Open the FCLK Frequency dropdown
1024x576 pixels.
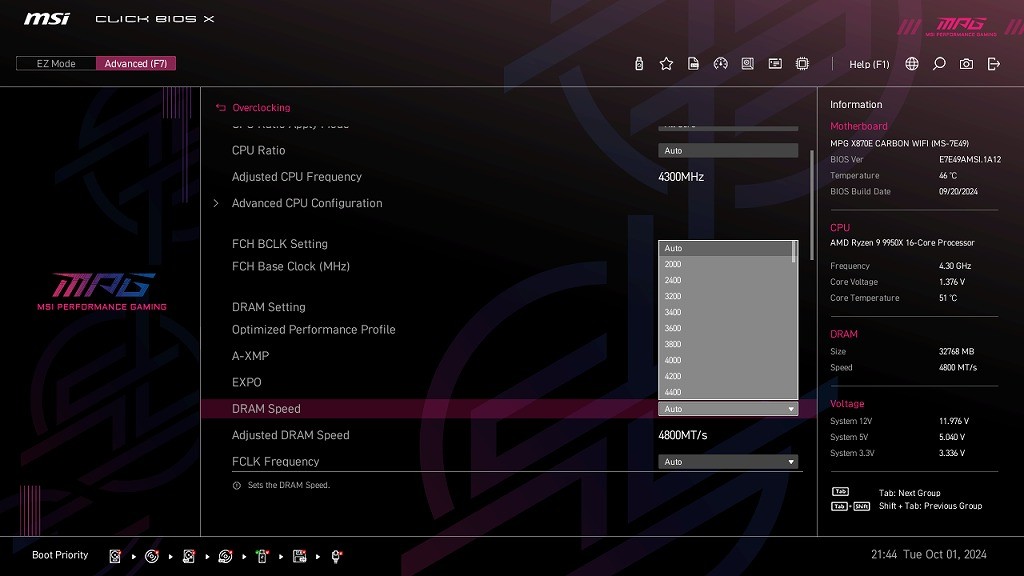pyautogui.click(x=728, y=462)
